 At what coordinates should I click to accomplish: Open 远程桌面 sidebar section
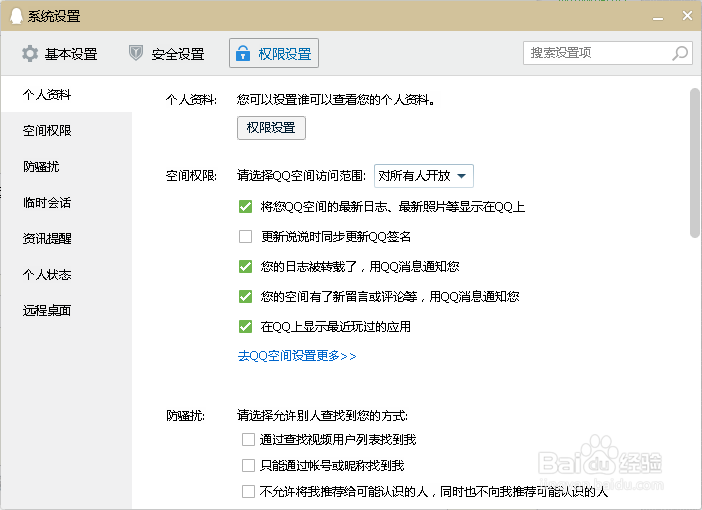[x=66, y=310]
